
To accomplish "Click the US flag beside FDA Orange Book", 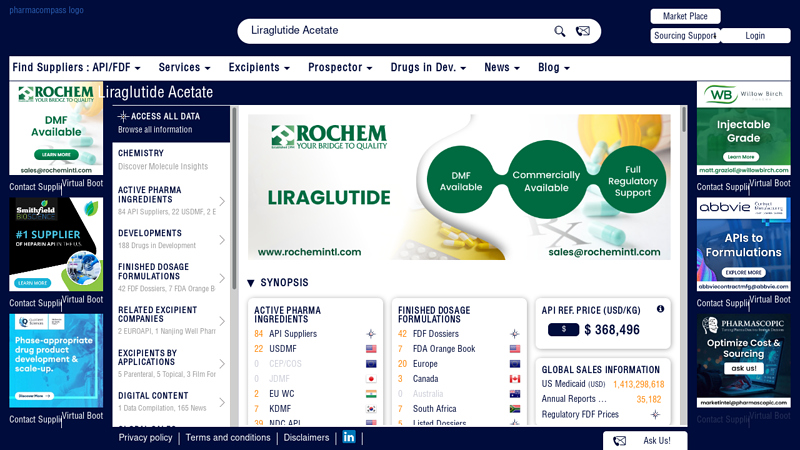I will (515, 349).
